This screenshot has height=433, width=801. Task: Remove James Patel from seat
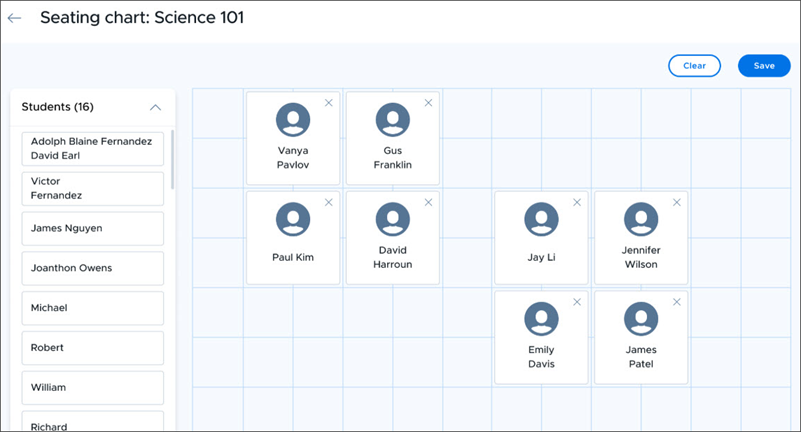tap(677, 302)
